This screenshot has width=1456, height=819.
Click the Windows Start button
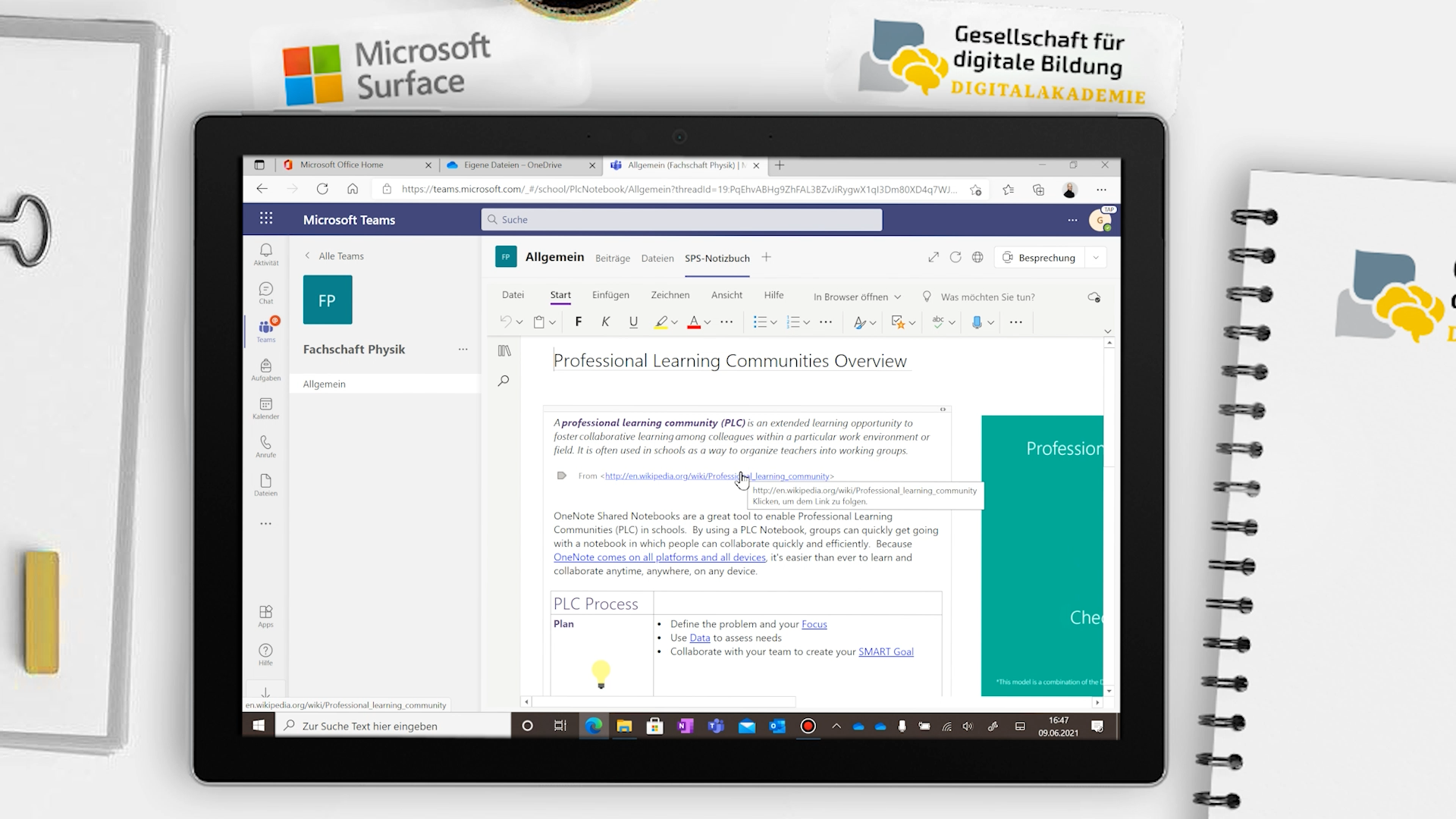[259, 726]
